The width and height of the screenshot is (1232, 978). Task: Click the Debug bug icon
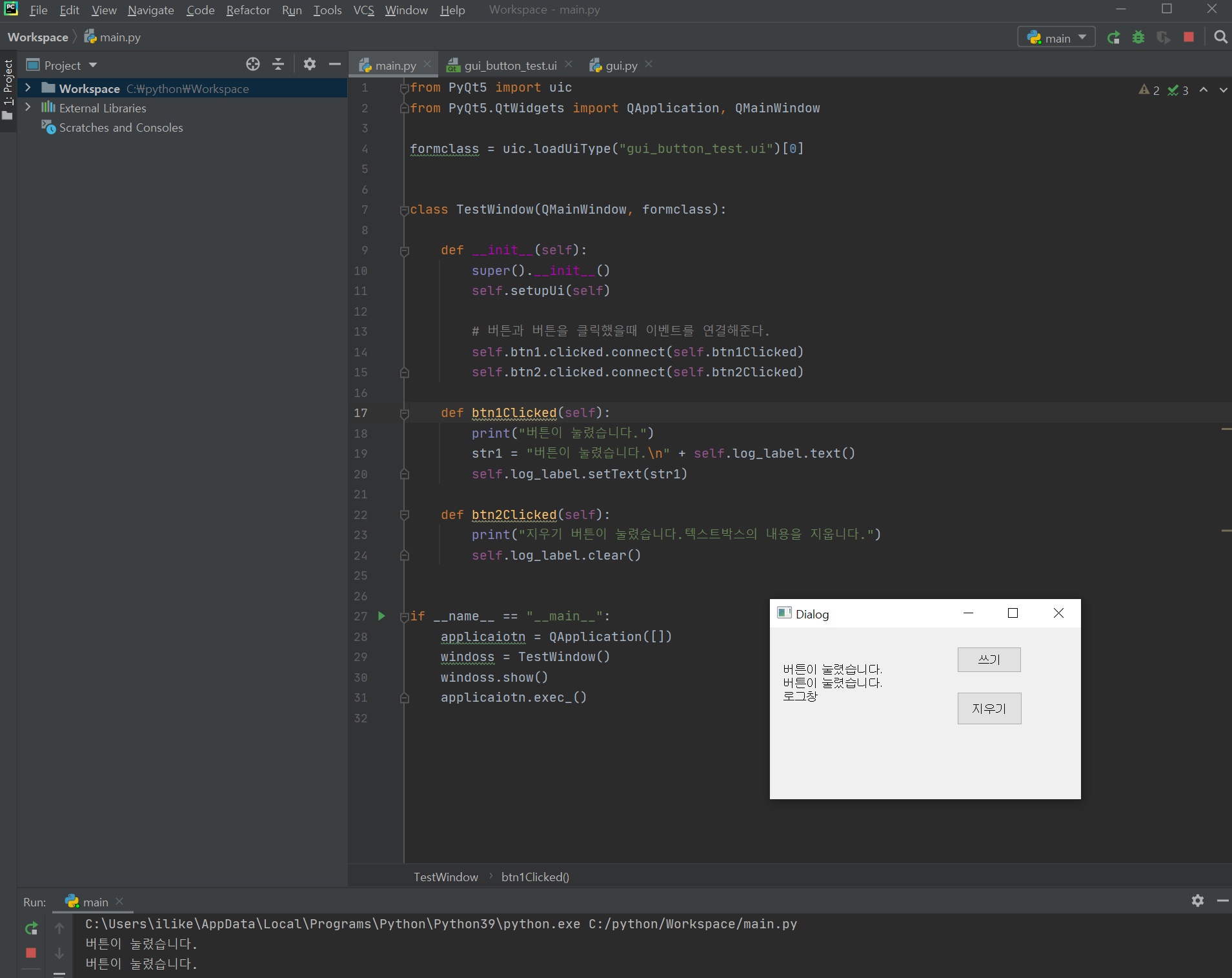pos(1138,37)
